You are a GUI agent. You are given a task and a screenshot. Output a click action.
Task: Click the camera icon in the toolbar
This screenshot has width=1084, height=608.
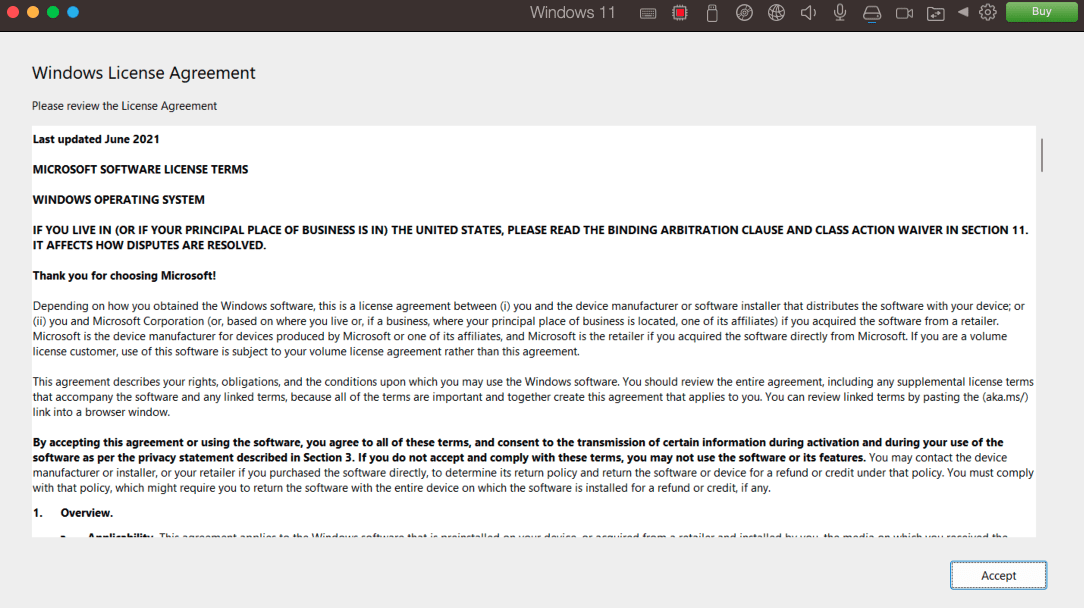[904, 13]
